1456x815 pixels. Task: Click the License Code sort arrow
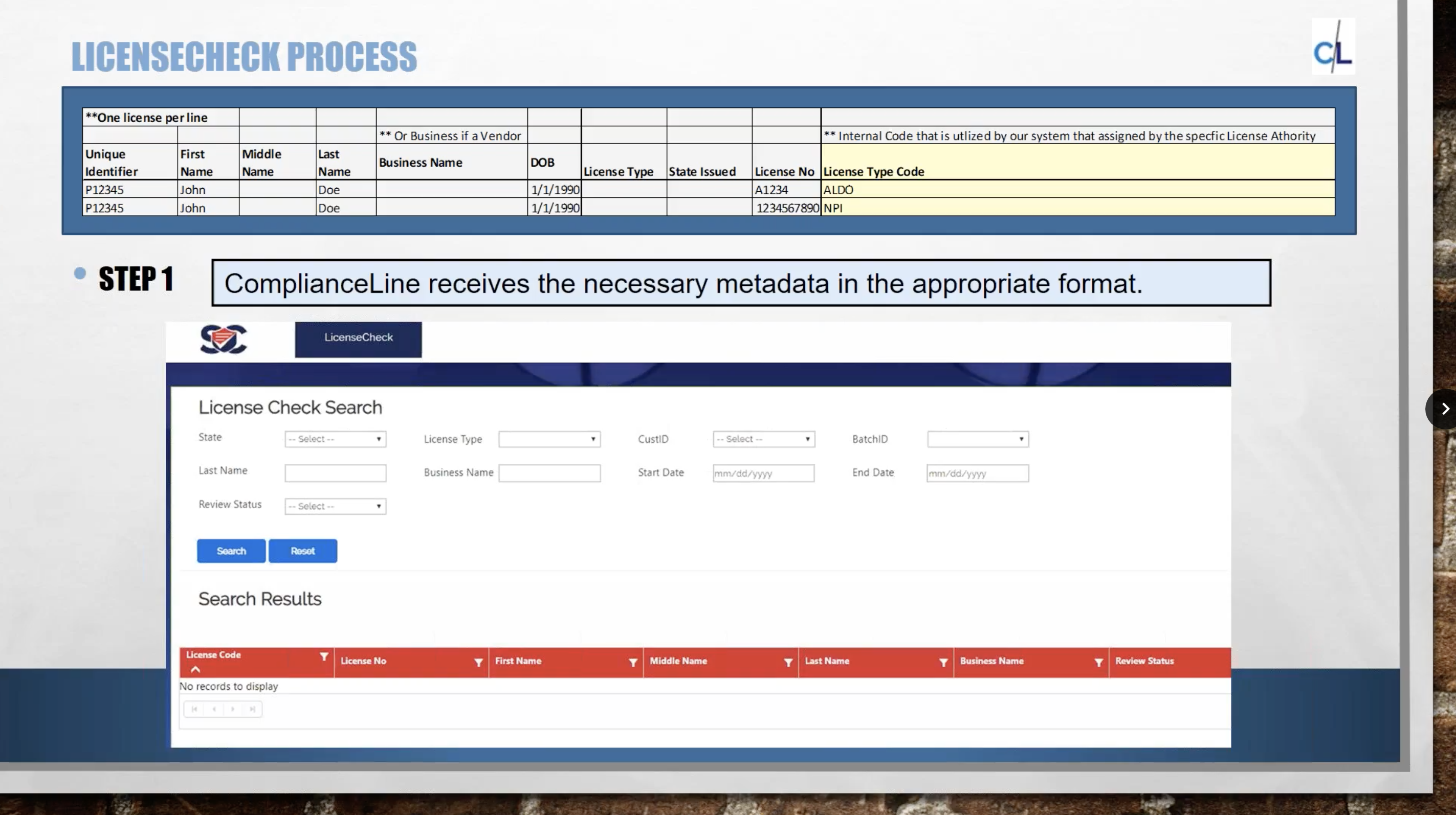tap(195, 670)
